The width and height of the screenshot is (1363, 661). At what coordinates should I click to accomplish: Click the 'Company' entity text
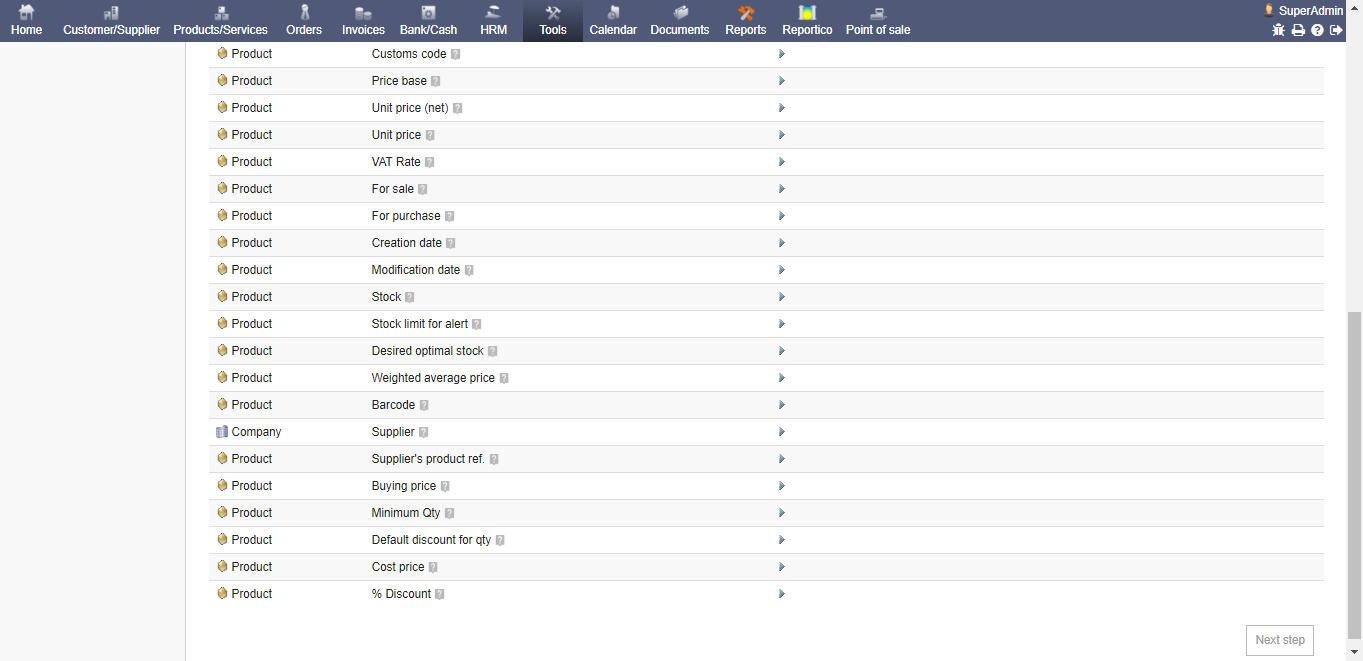tap(256, 432)
